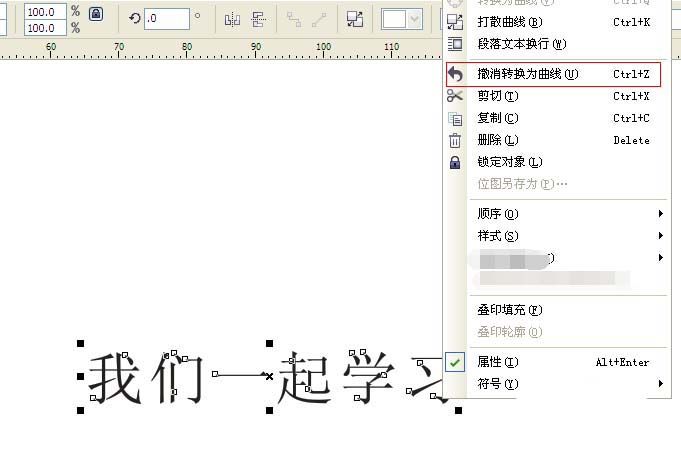Click the copy pages icon
Viewport: 681px width, 451px height.
point(455,118)
